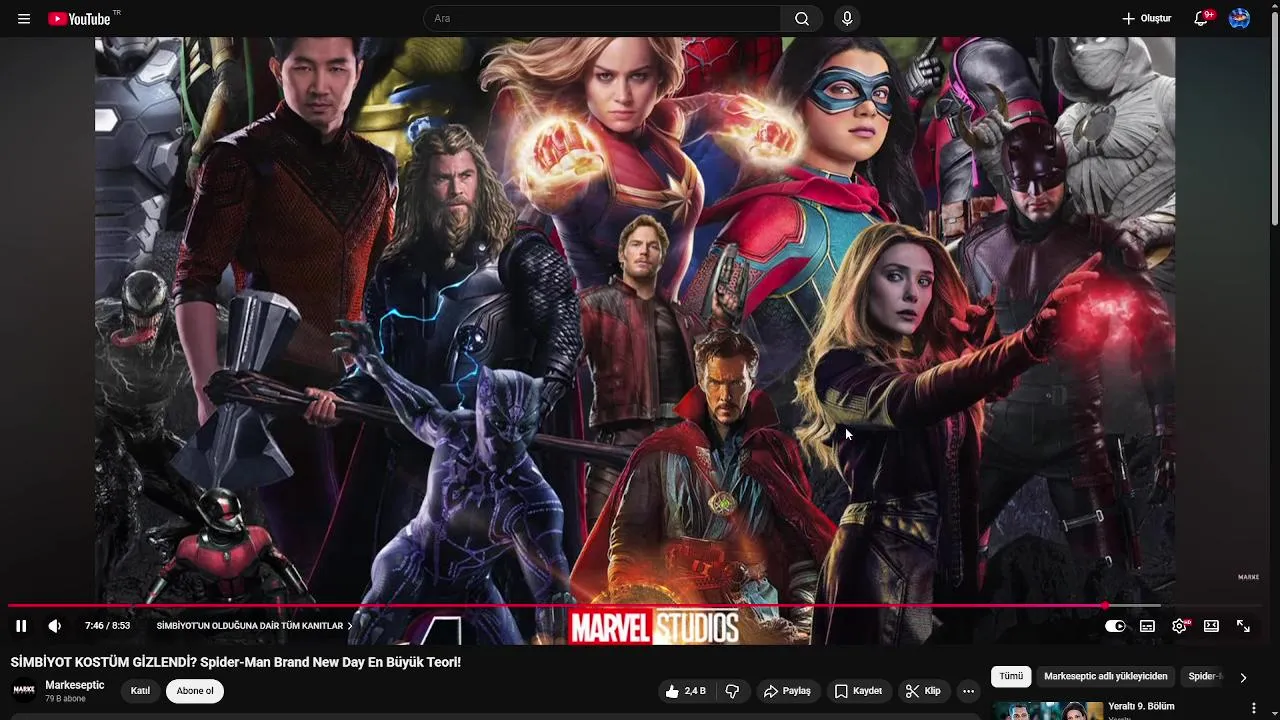Open more actions three-dot menu
The height and width of the screenshot is (720, 1280).
(x=968, y=691)
